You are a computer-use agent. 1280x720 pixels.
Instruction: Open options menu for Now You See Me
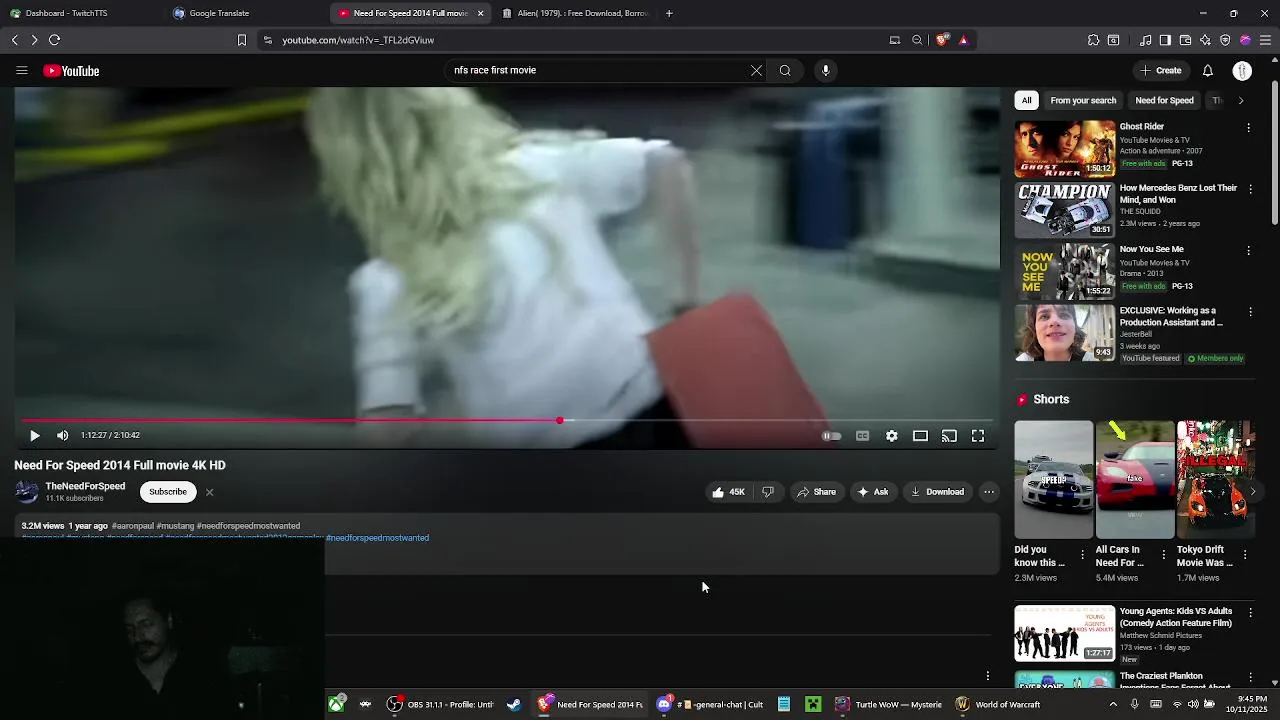point(1248,250)
